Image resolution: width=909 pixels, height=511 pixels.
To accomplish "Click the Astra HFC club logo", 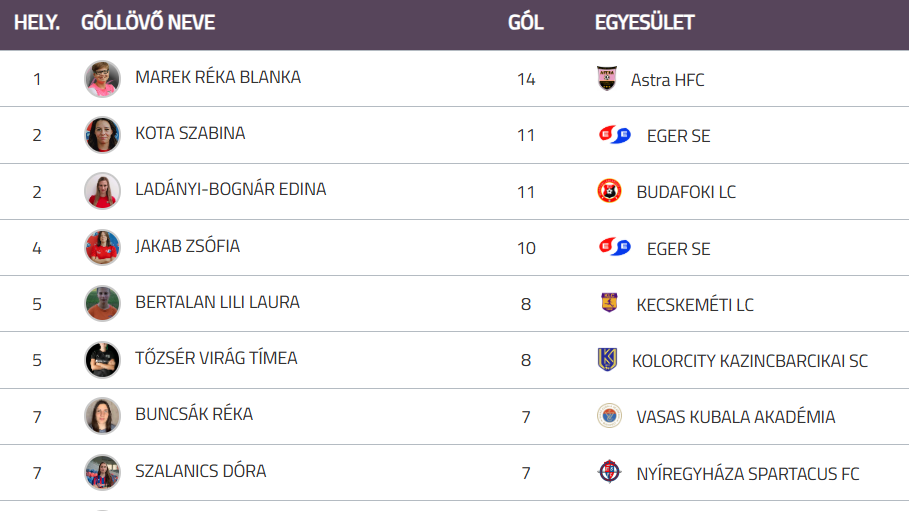I will click(607, 78).
